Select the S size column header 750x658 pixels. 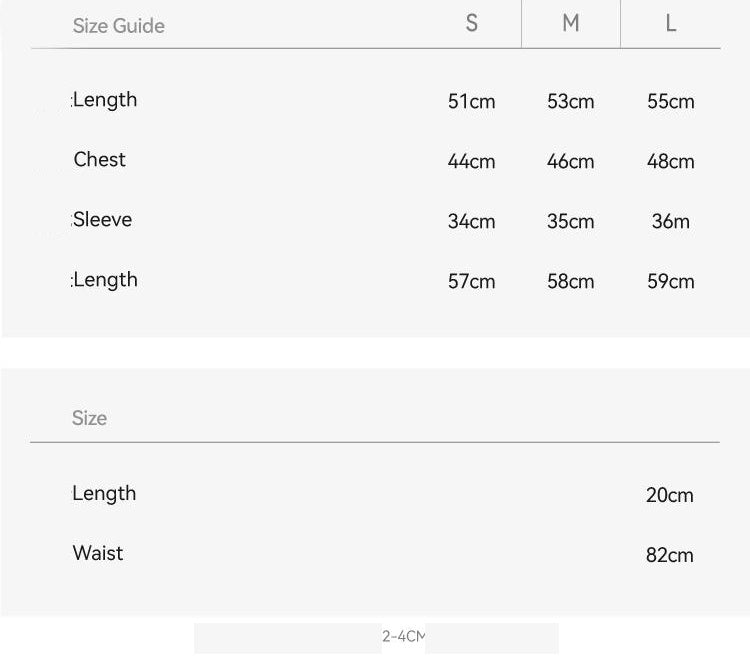[472, 23]
